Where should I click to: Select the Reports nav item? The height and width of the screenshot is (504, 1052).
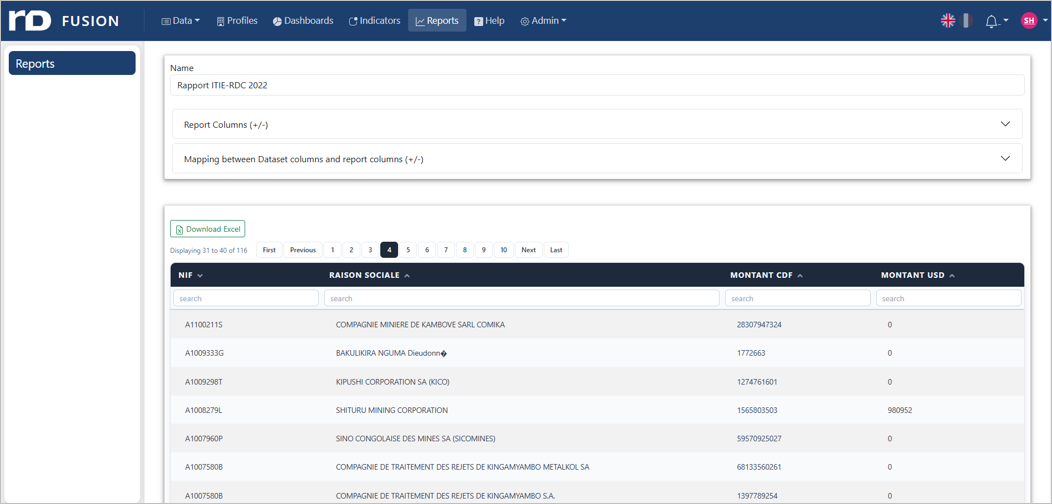(x=437, y=21)
